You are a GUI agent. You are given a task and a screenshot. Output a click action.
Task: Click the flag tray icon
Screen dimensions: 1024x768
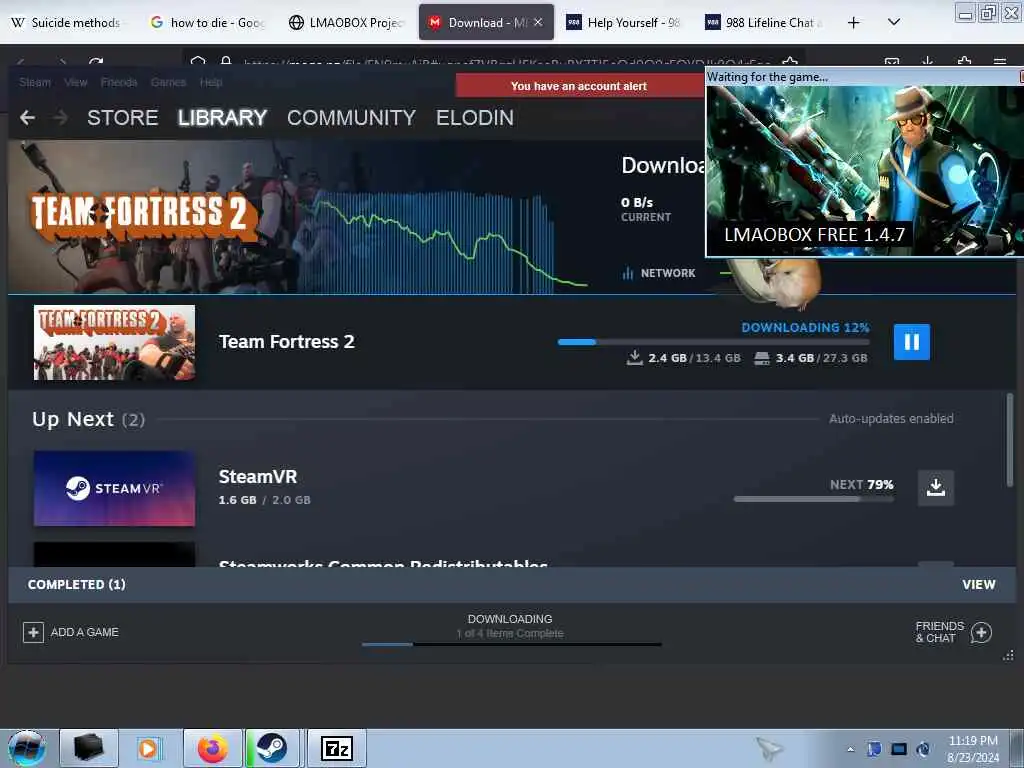(x=874, y=749)
